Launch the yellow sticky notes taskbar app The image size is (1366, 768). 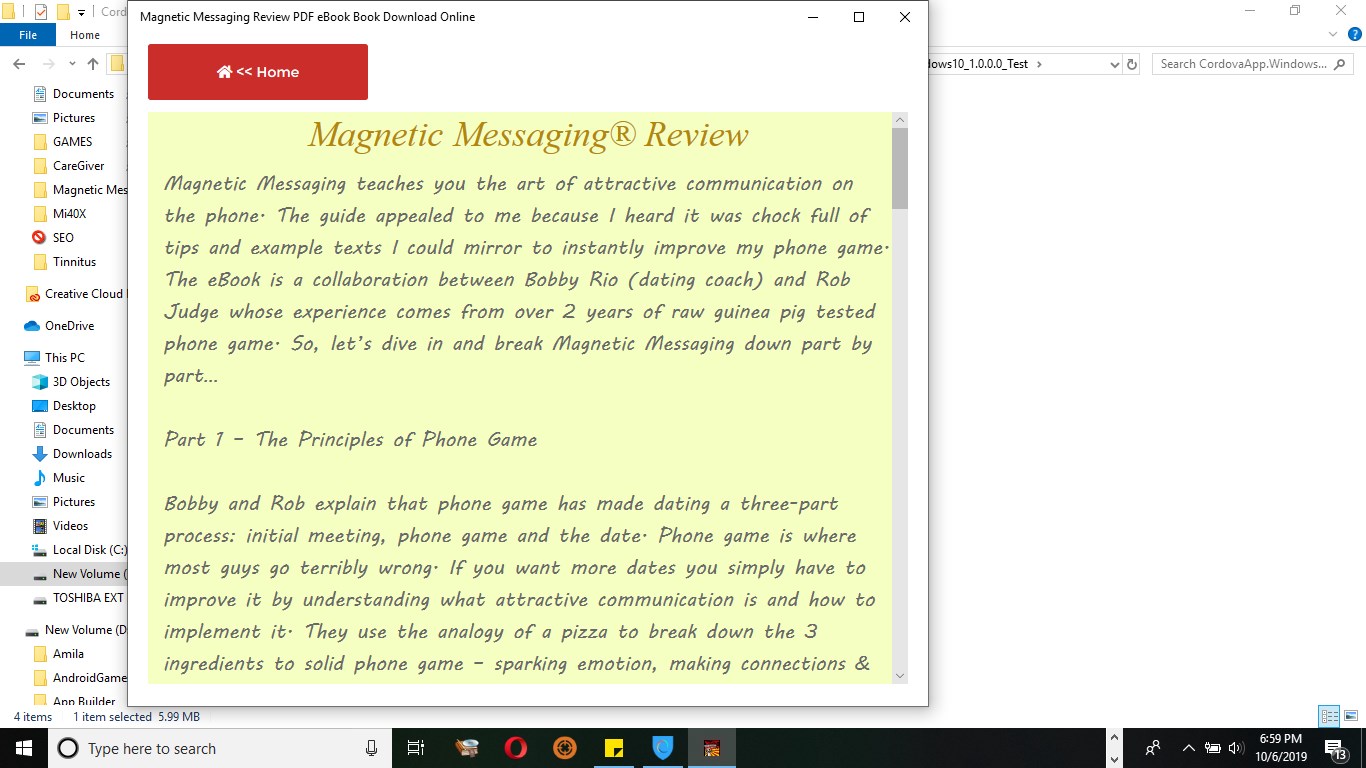[614, 748]
